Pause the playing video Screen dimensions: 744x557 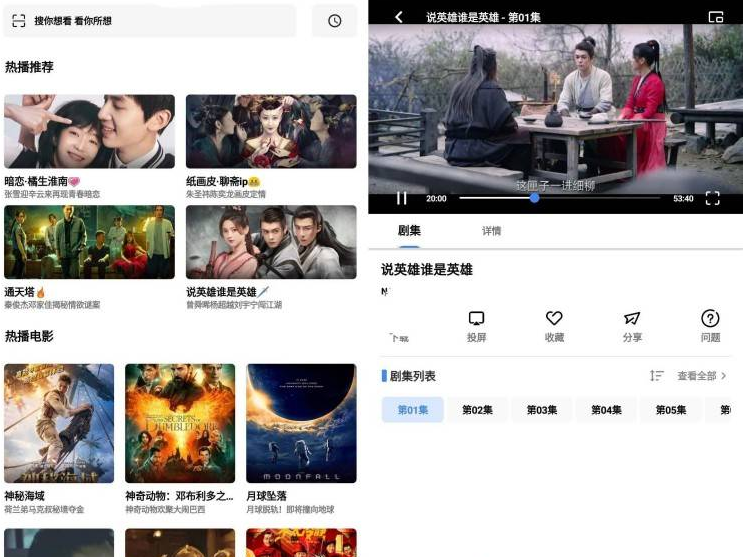(x=402, y=199)
